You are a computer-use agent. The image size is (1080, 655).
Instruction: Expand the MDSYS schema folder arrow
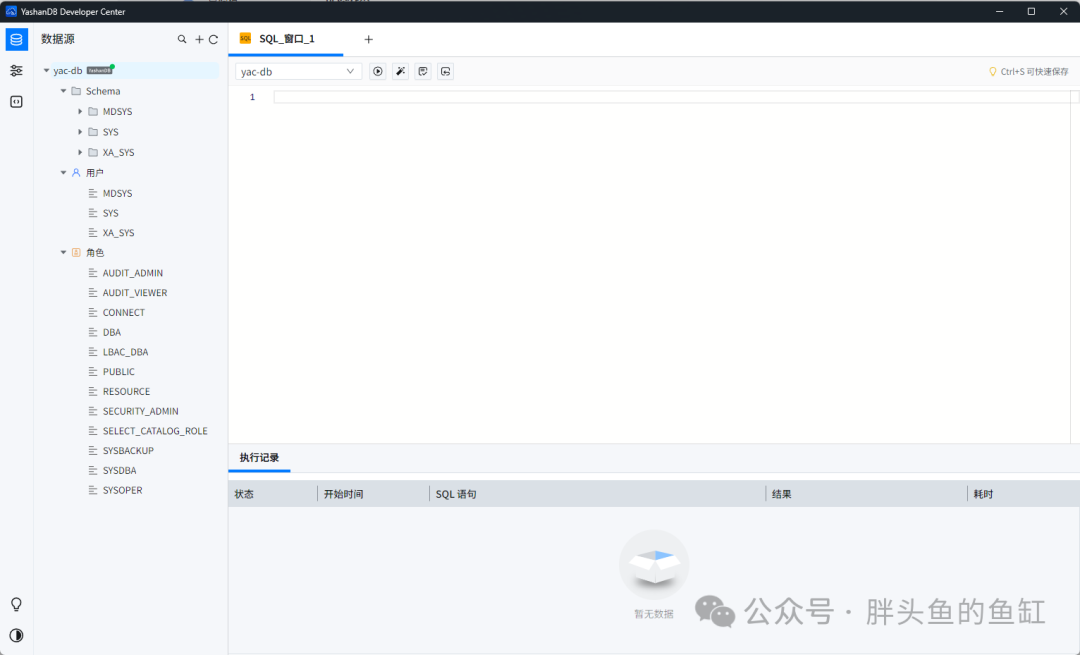point(80,112)
